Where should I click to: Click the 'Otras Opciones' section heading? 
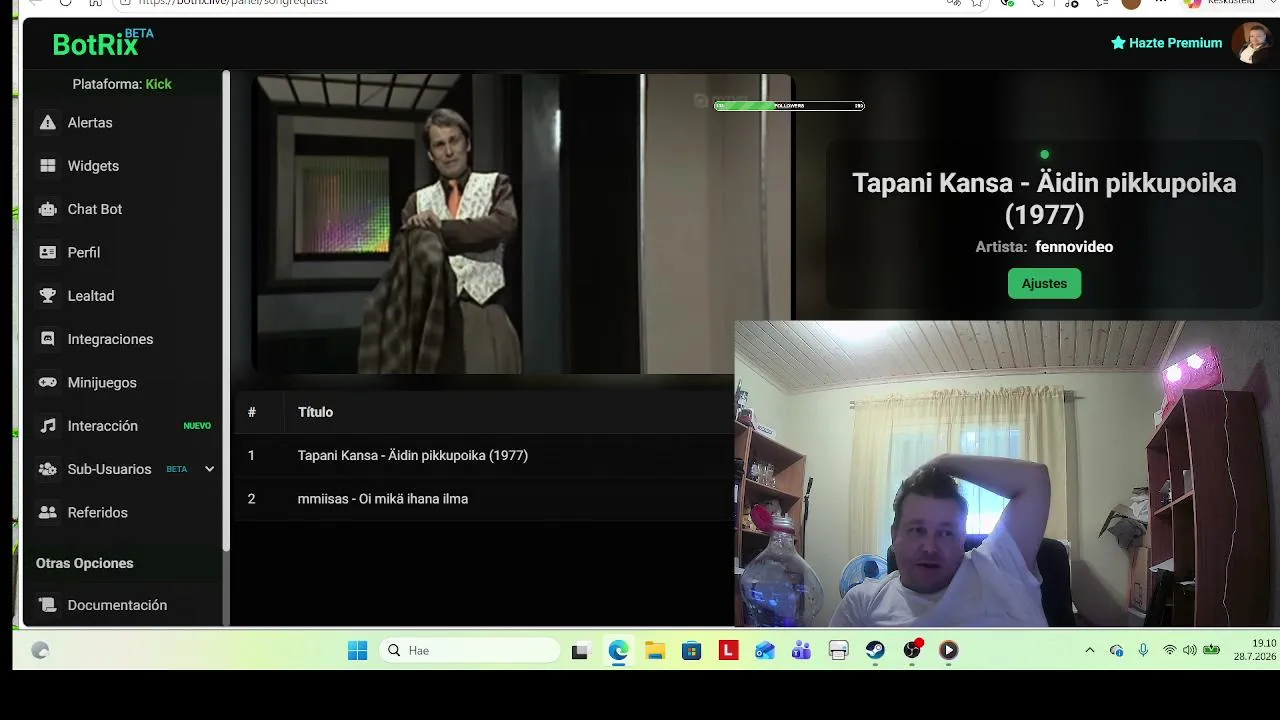(x=84, y=563)
